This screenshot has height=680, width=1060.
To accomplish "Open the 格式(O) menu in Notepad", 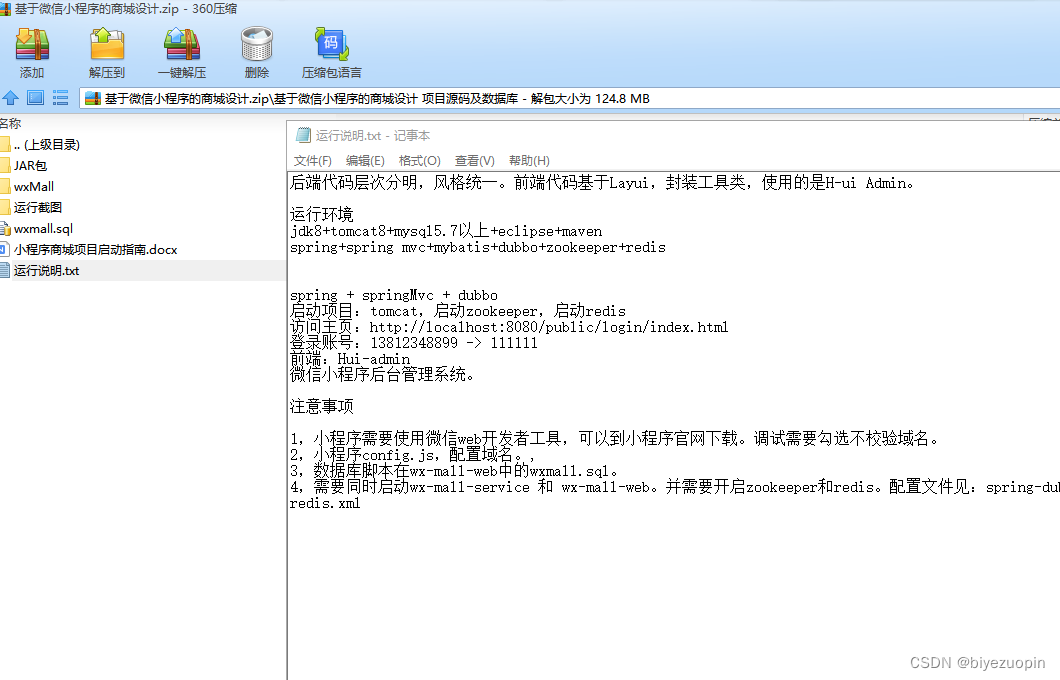I will click(x=419, y=161).
